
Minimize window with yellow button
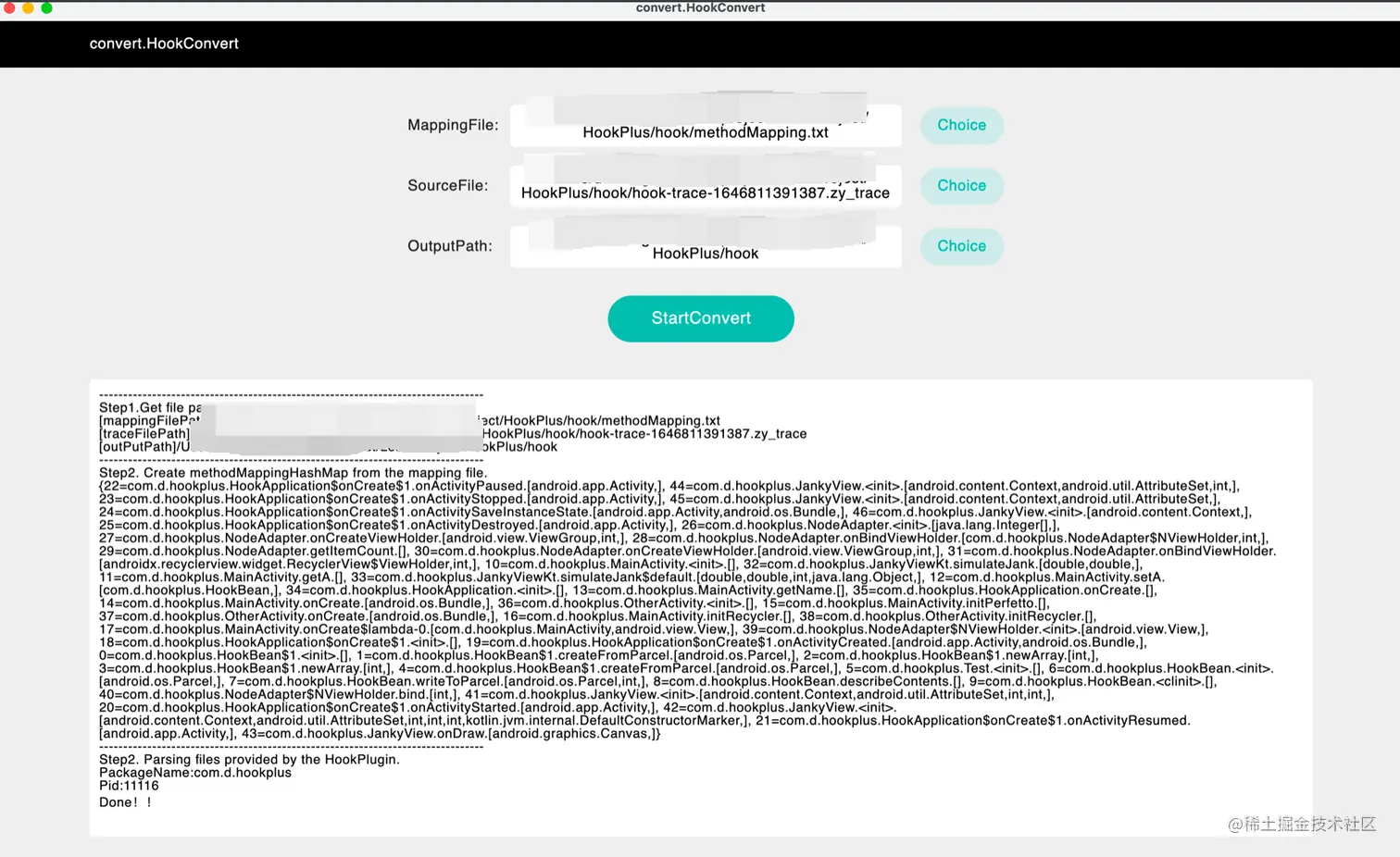(x=28, y=7)
